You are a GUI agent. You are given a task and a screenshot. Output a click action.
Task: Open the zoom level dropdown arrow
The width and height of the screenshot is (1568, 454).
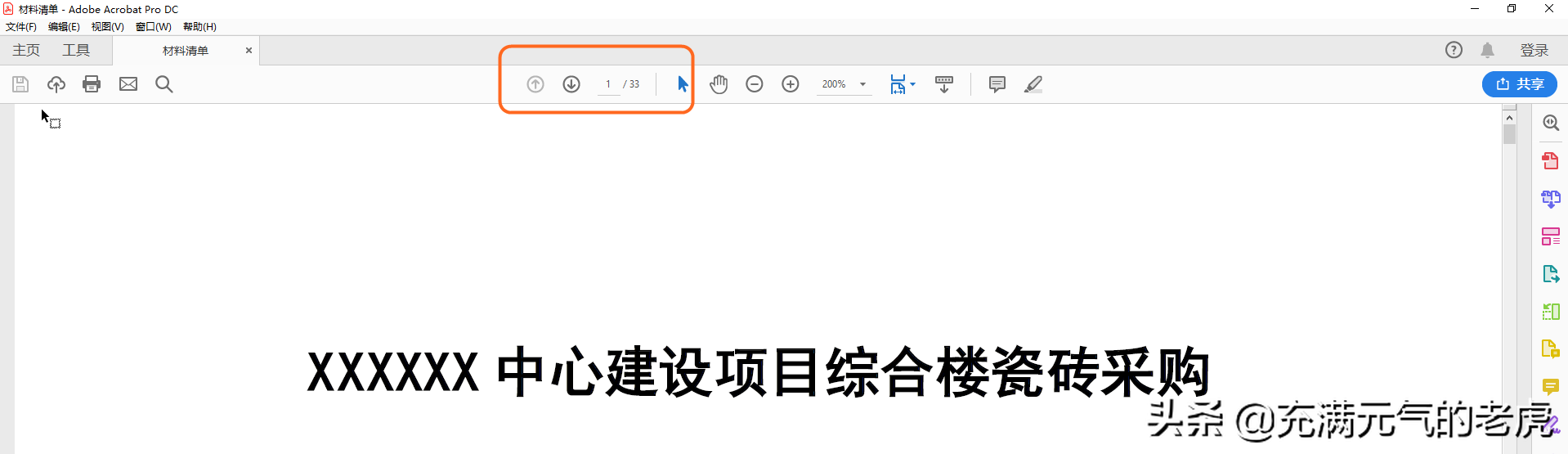(862, 84)
